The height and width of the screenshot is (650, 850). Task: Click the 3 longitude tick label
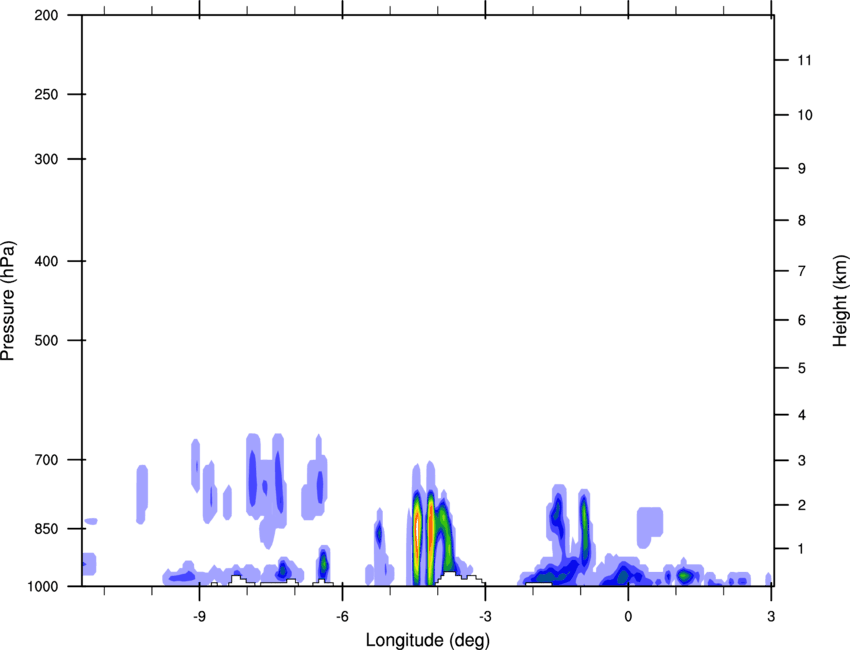click(x=771, y=617)
